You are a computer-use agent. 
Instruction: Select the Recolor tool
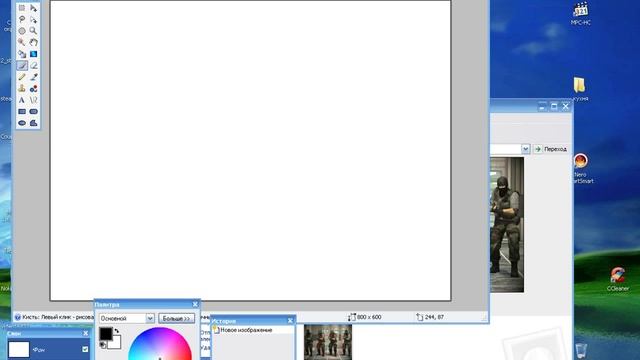33,88
